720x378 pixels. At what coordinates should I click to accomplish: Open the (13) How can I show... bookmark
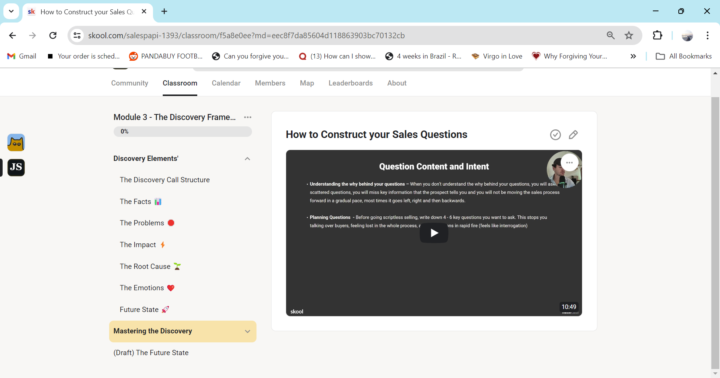[x=337, y=56]
